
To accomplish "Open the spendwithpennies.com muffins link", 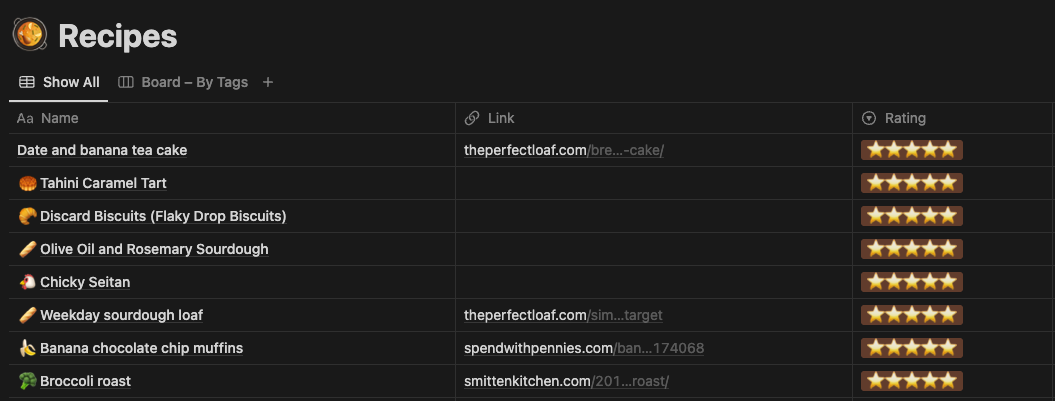I will (584, 348).
